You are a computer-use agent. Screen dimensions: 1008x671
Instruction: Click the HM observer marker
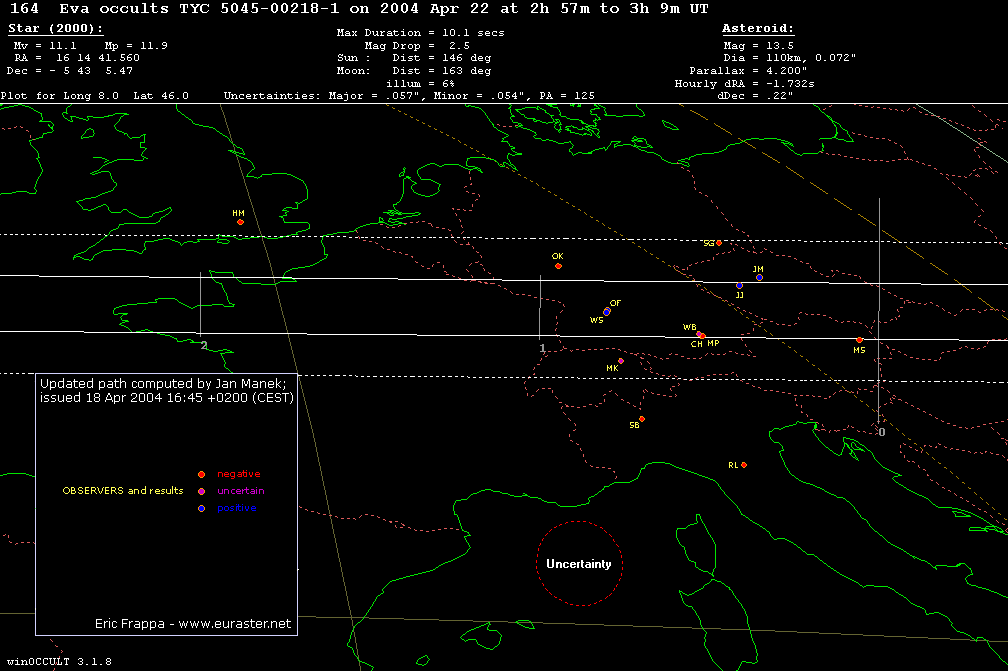tap(240, 222)
